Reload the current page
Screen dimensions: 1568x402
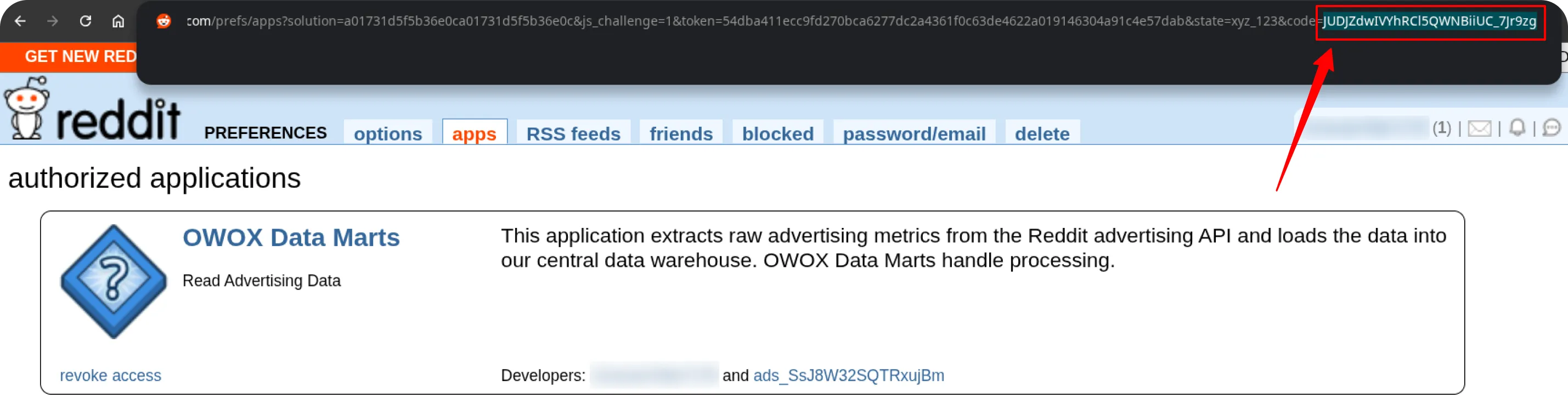[86, 21]
